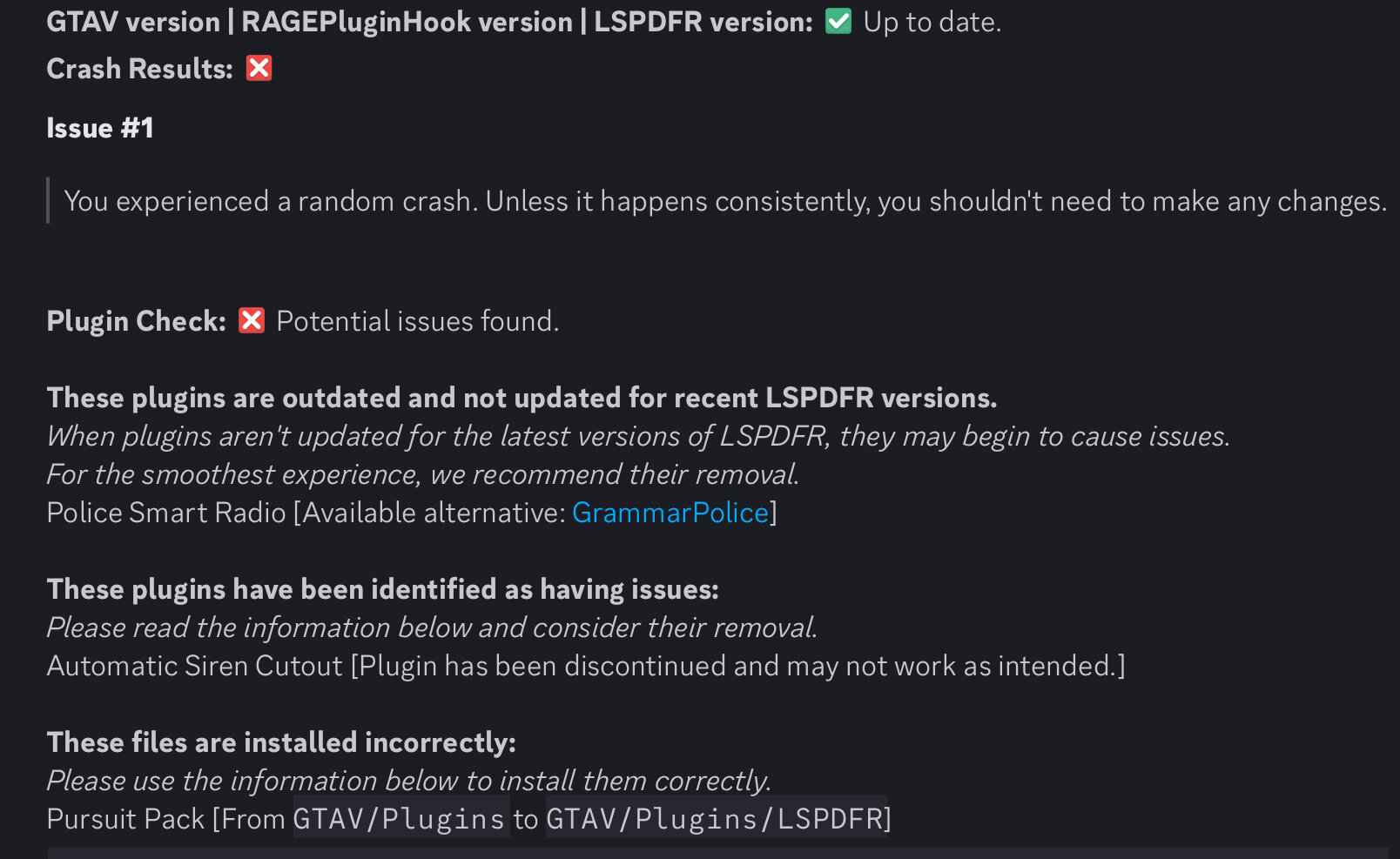Click the recommend their removal italic line
Image resolution: width=1400 pixels, height=859 pixels.
tap(422, 474)
